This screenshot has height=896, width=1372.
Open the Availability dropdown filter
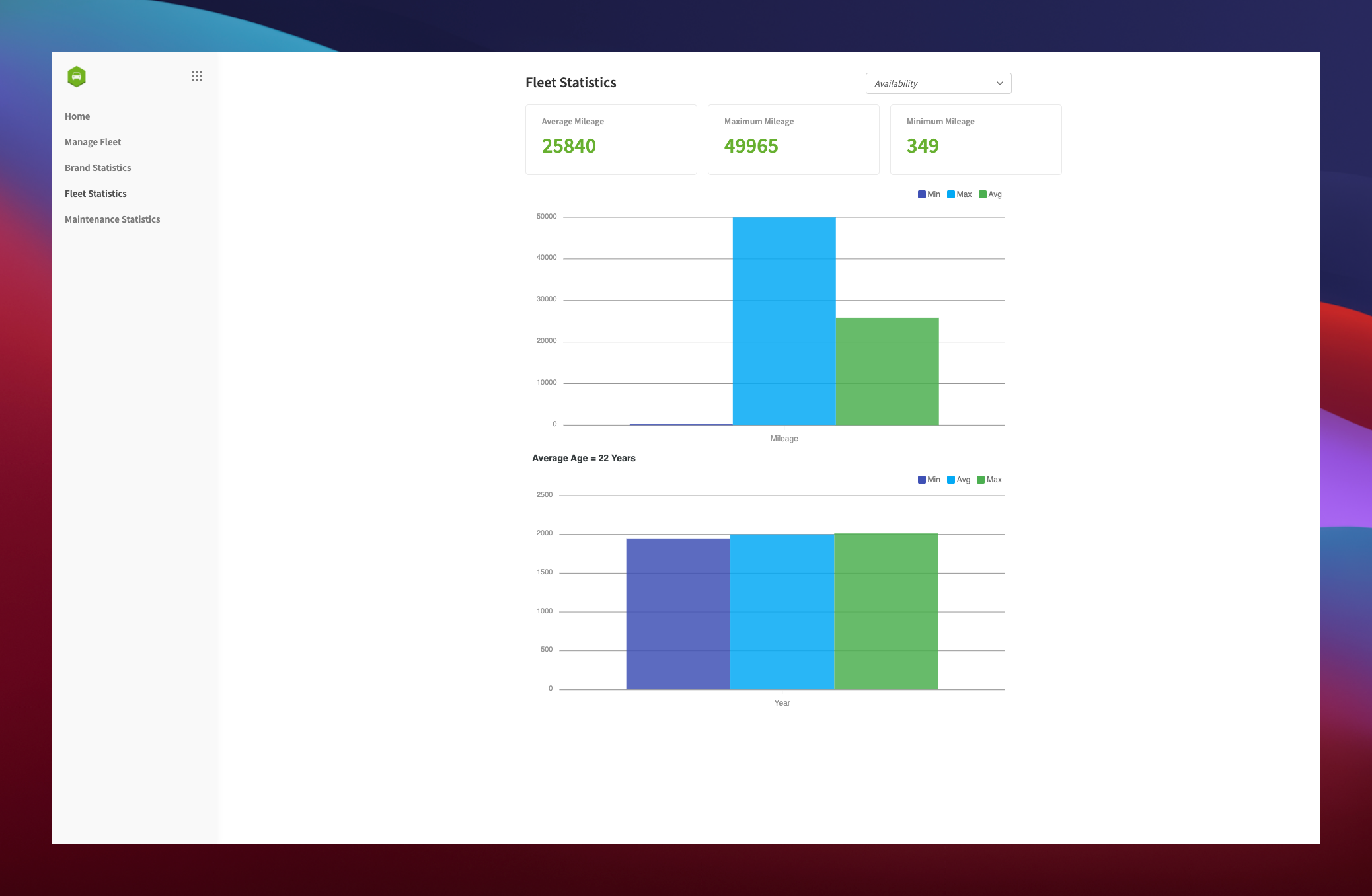tap(937, 83)
